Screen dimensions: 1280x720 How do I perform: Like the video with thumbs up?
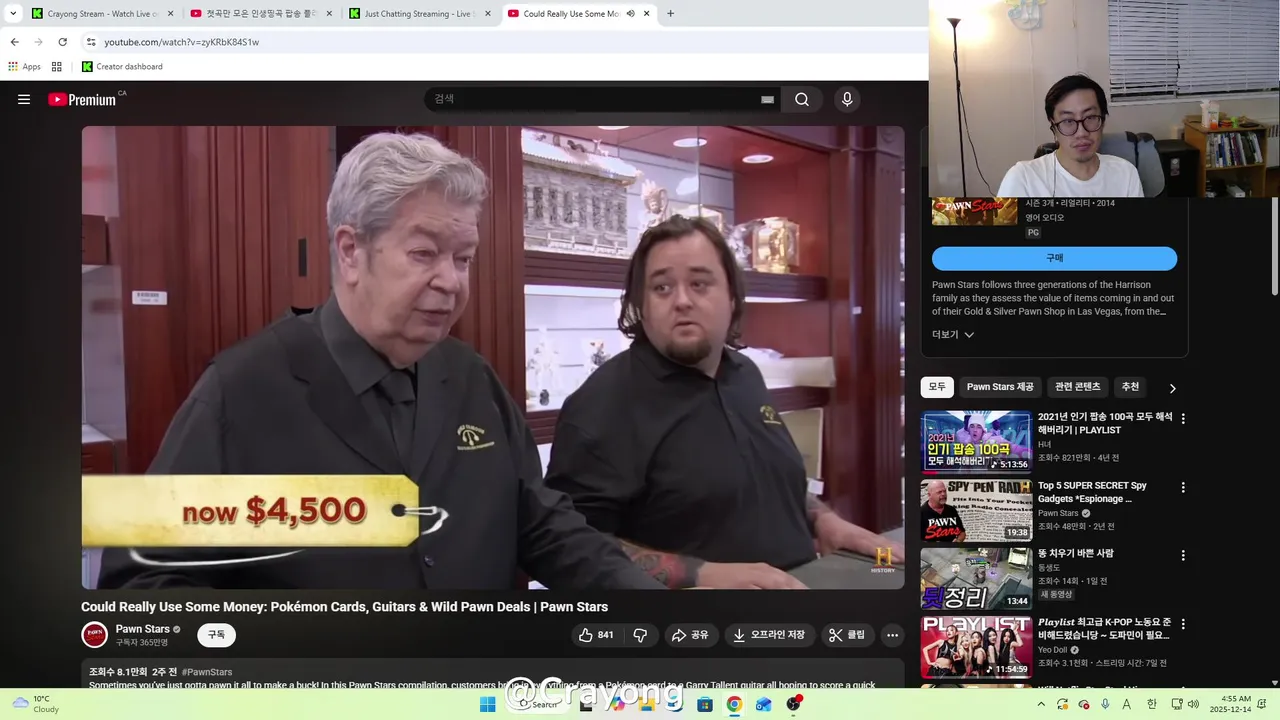pyautogui.click(x=597, y=635)
